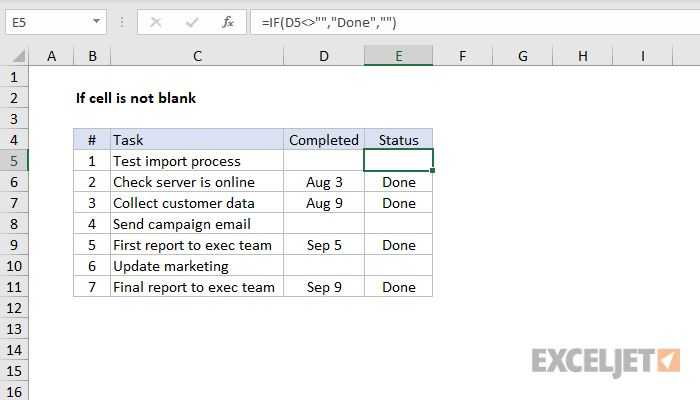Viewport: 700px width, 400px height.
Task: Select column I header
Action: point(643,56)
